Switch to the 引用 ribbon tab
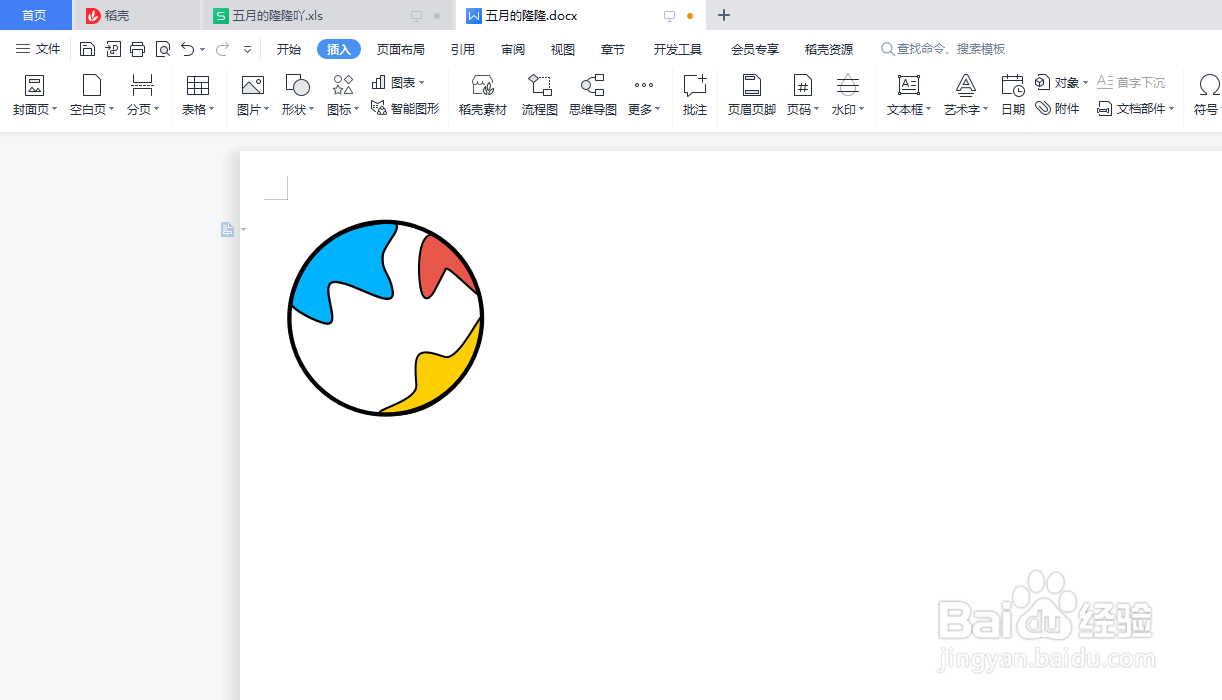The width and height of the screenshot is (1222, 700). coord(463,49)
